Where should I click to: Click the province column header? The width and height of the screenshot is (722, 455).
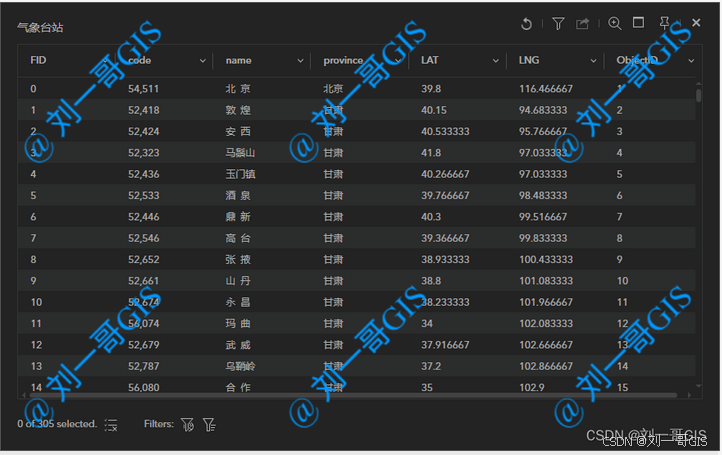[343, 60]
